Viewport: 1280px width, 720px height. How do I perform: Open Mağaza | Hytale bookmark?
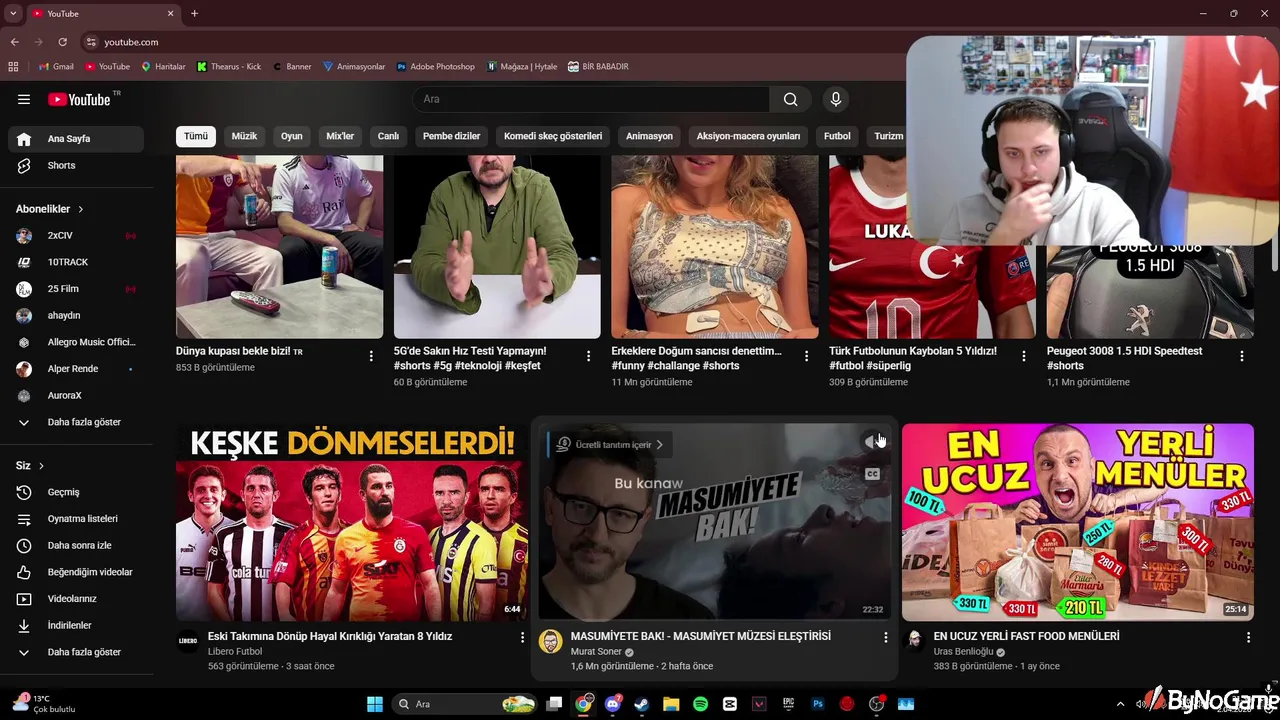pyautogui.click(x=522, y=67)
